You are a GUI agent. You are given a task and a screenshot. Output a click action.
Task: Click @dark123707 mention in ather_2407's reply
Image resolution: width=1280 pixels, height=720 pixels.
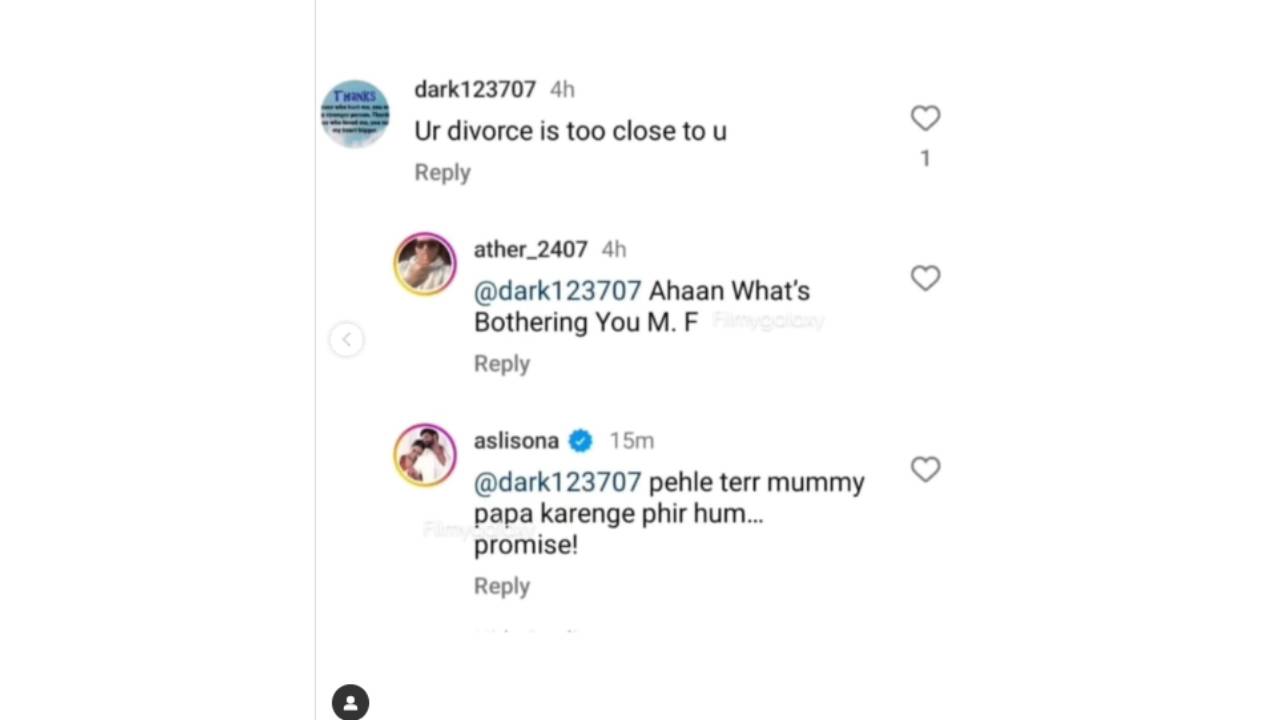[x=557, y=291]
